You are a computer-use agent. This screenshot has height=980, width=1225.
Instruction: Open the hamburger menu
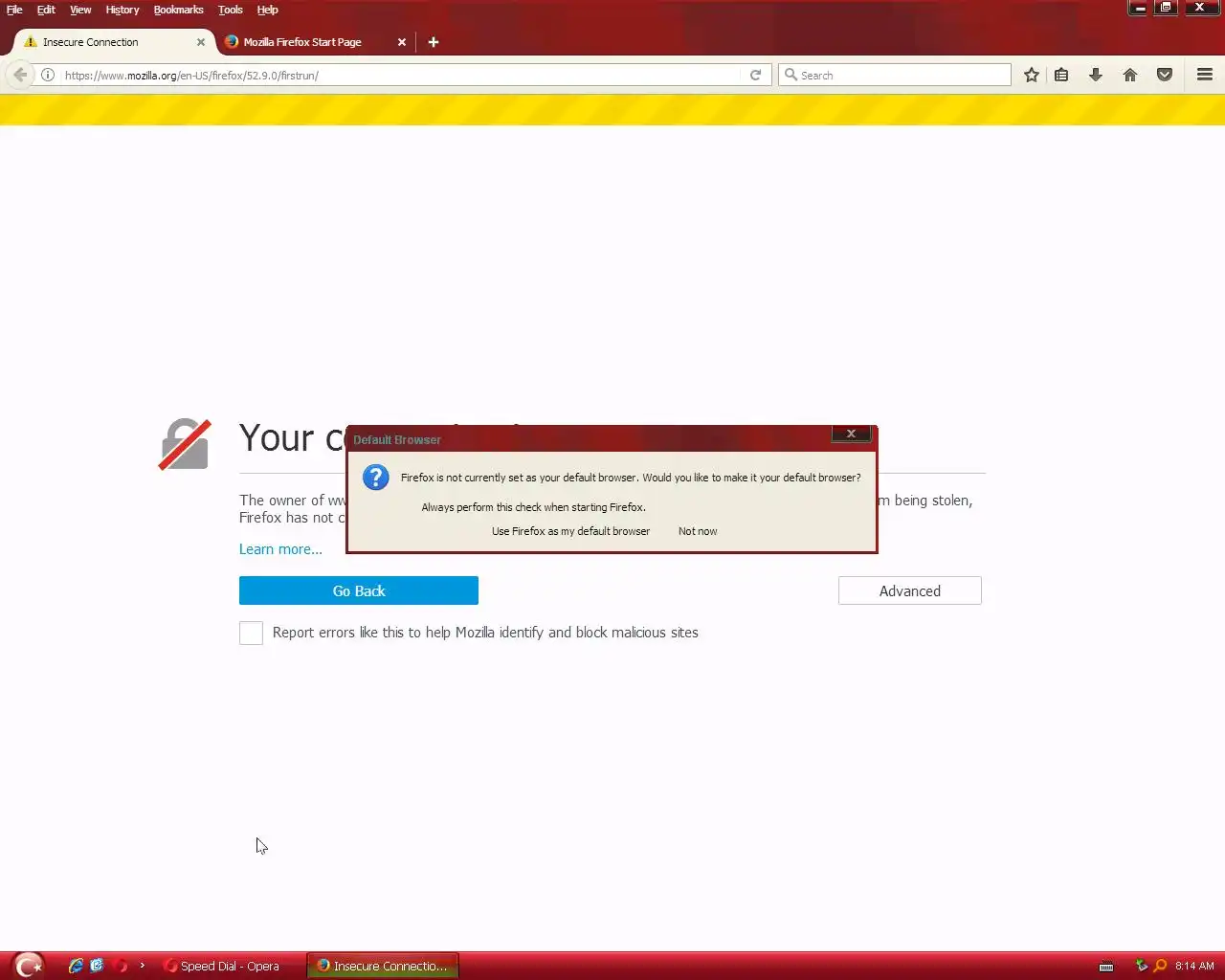pos(1205,75)
